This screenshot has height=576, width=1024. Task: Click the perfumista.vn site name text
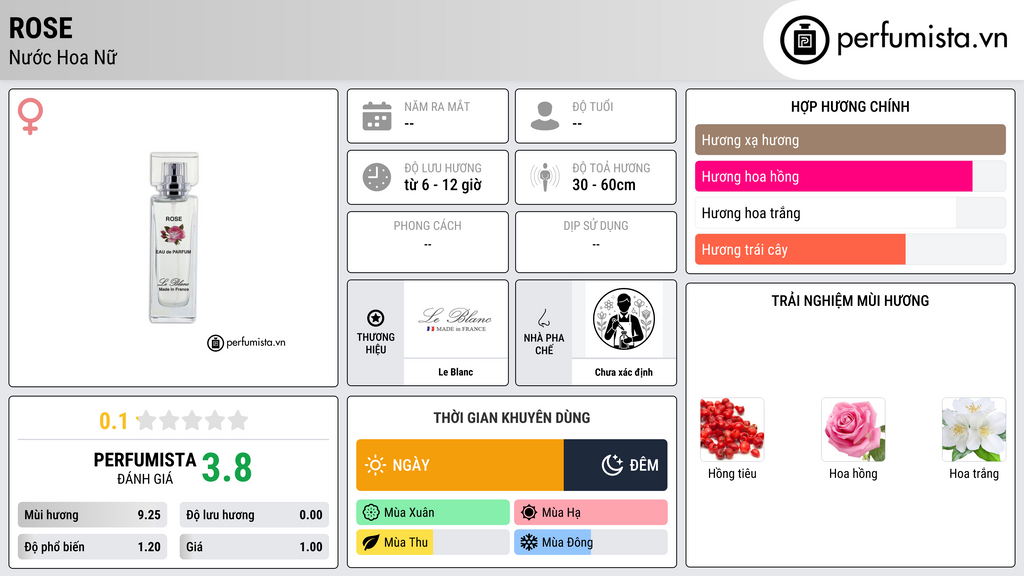coord(922,38)
